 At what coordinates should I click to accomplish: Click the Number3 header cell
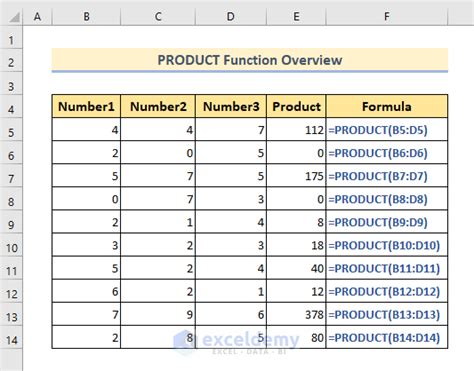click(x=231, y=106)
